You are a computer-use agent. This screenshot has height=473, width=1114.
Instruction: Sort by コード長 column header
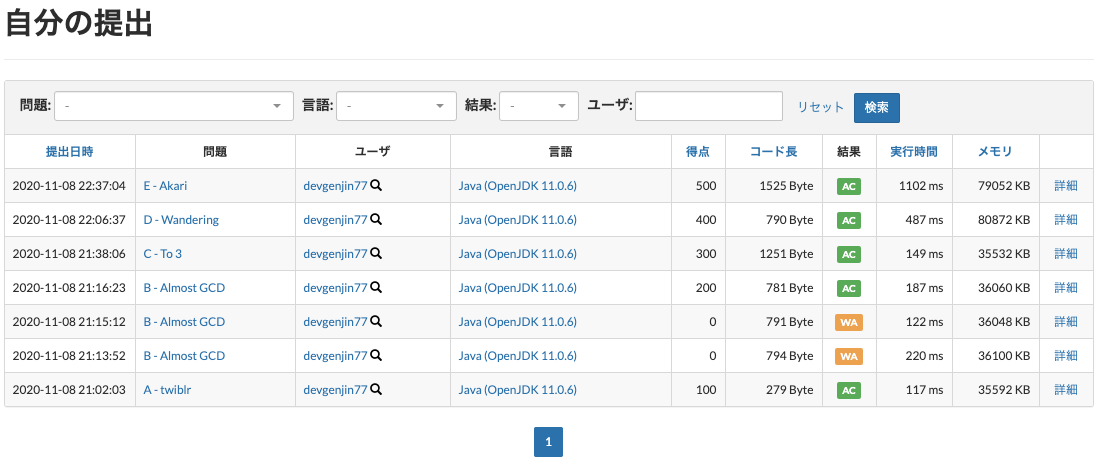(774, 151)
